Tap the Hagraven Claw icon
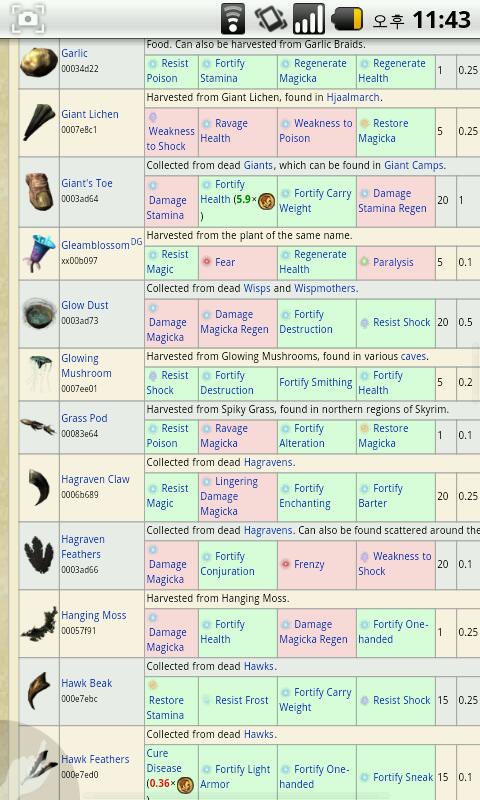Screen dimensions: 480x800 click(x=39, y=487)
